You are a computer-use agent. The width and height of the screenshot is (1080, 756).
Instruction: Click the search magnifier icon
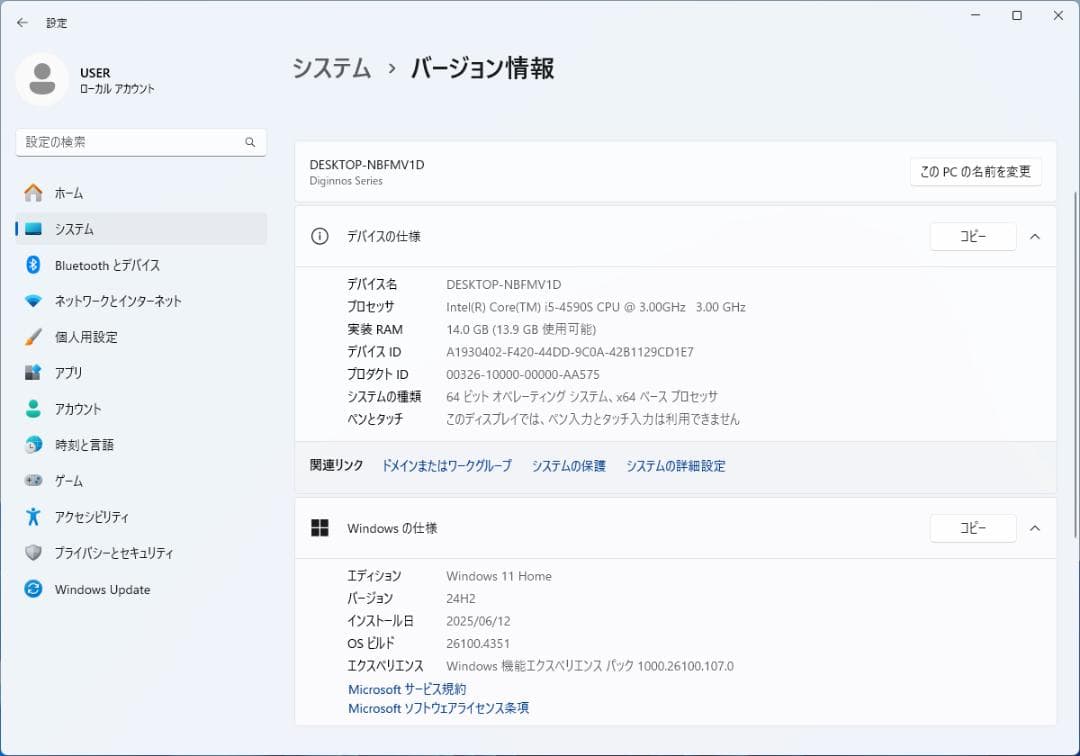tap(250, 143)
